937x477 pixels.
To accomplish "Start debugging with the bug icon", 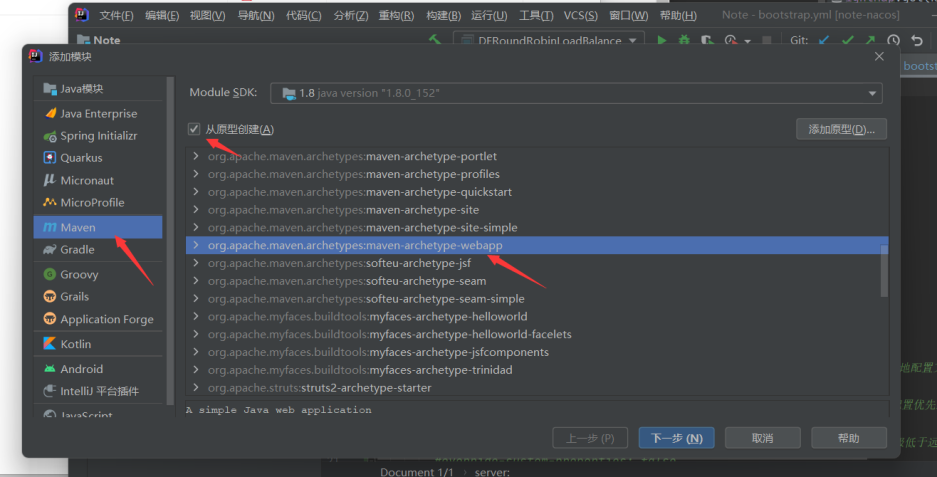I will (684, 40).
